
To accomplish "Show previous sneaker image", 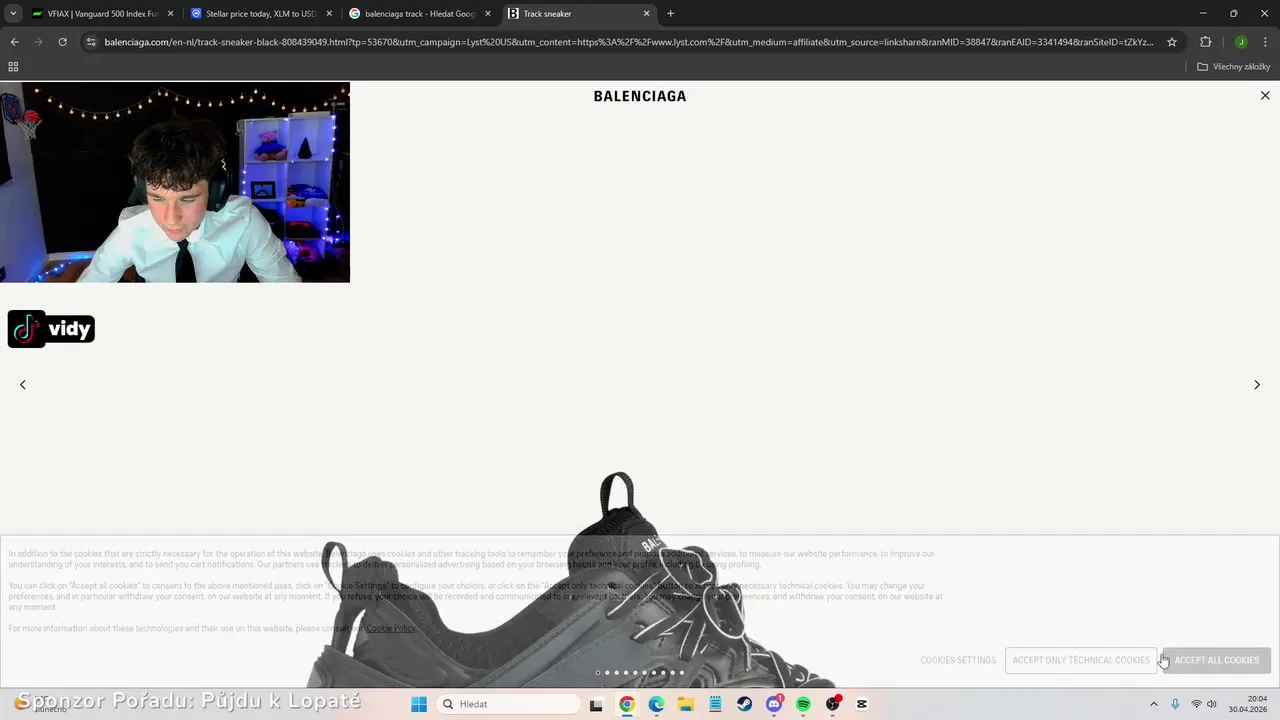I will [23, 385].
